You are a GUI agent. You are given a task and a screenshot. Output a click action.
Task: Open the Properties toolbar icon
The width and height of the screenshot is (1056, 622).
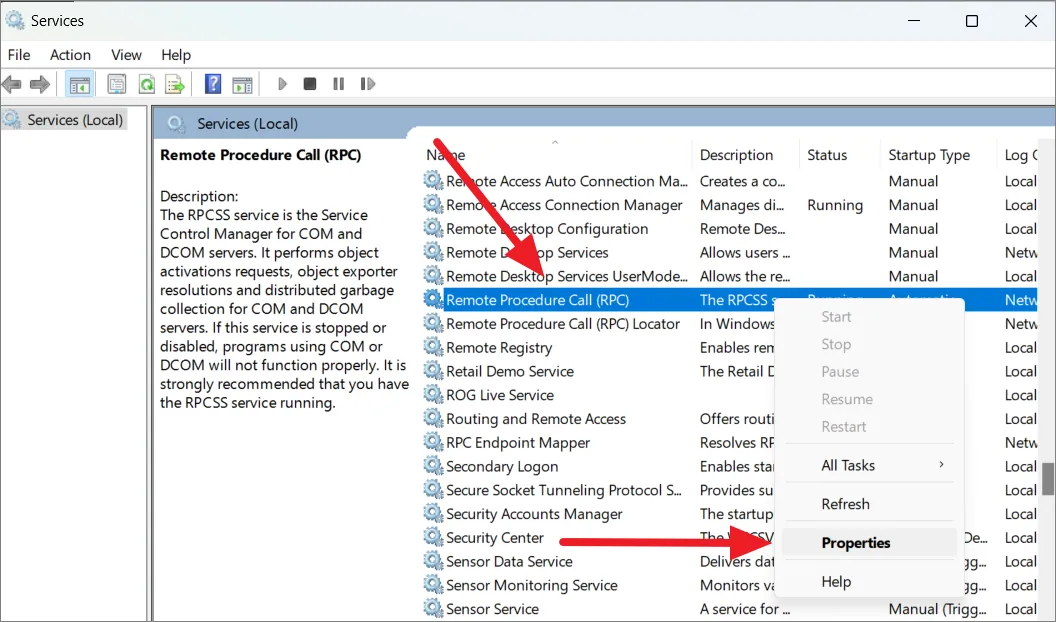(x=117, y=85)
